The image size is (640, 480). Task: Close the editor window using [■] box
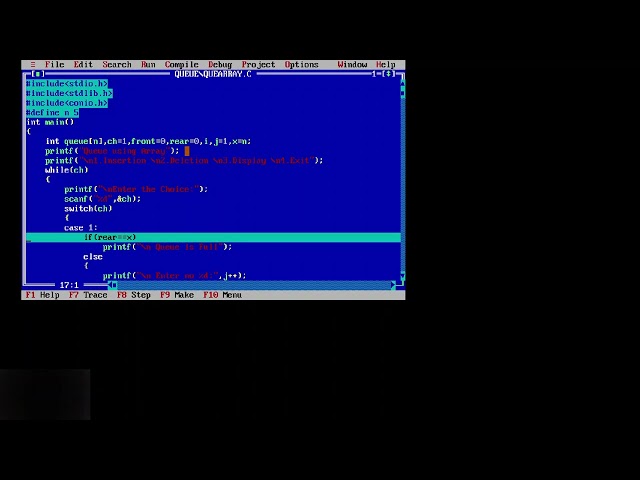pyautogui.click(x=38, y=74)
